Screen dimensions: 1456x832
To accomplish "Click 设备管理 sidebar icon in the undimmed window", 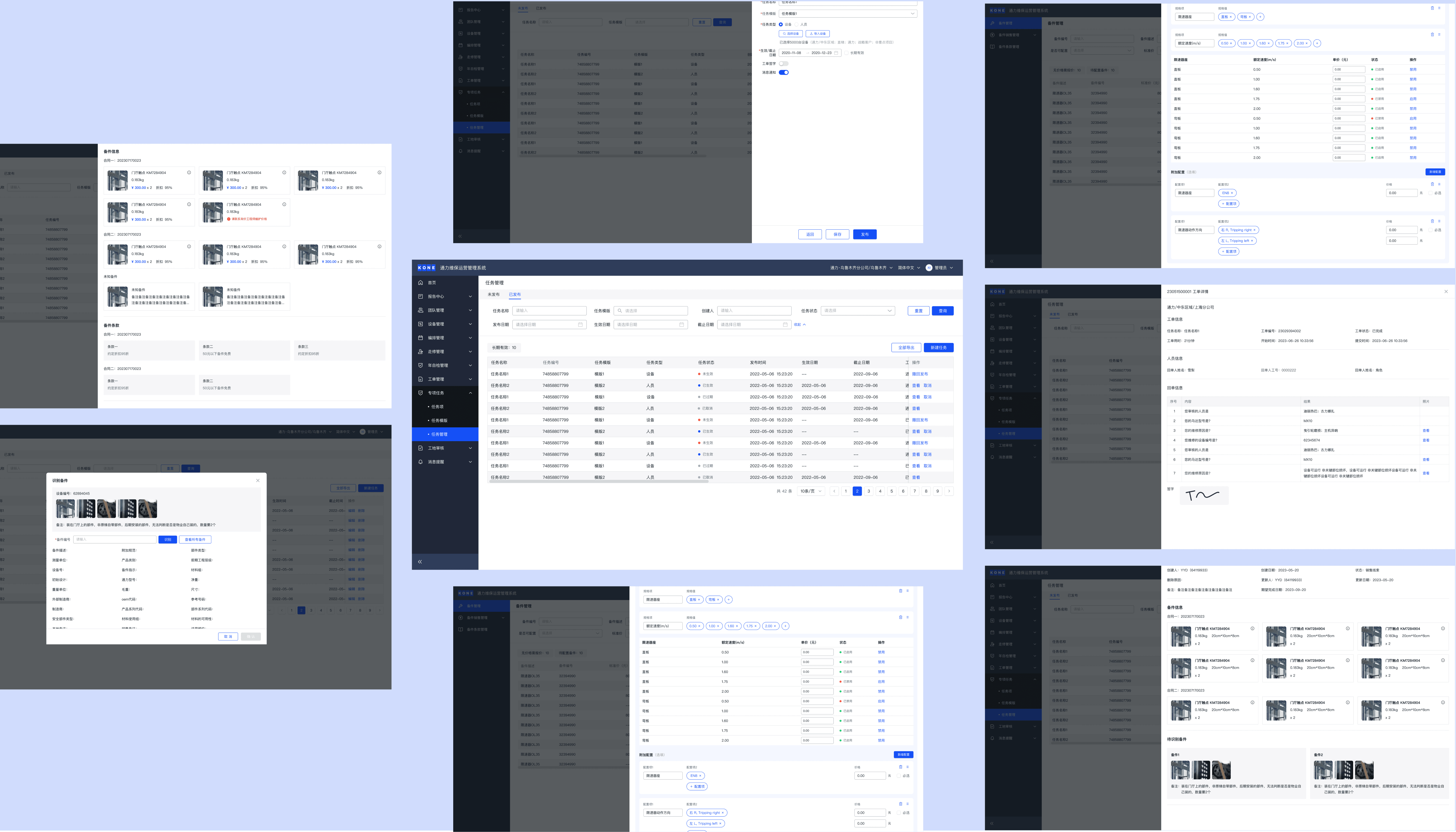I will [420, 324].
